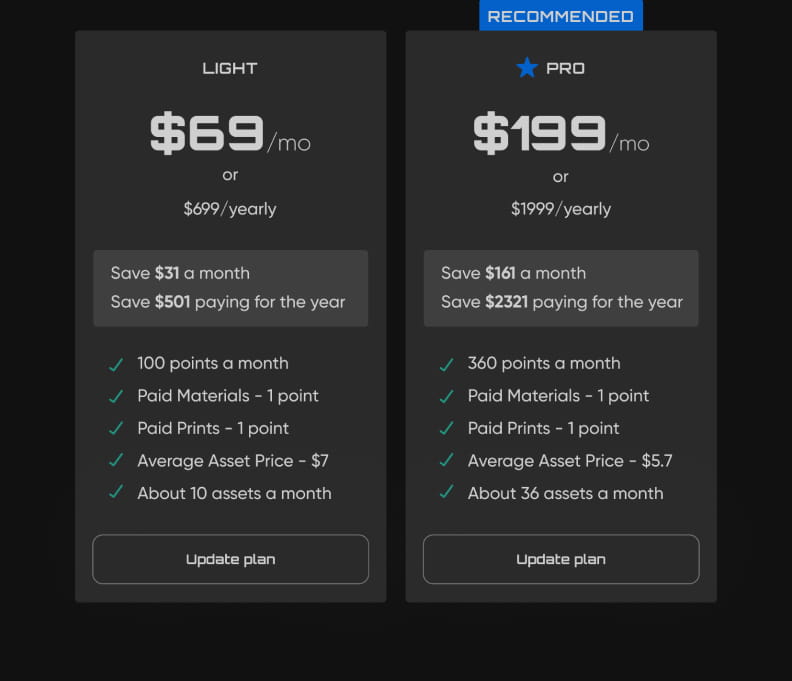792x681 pixels.
Task: Click the Light plan's Paid Prints checkmark
Action: 116,428
